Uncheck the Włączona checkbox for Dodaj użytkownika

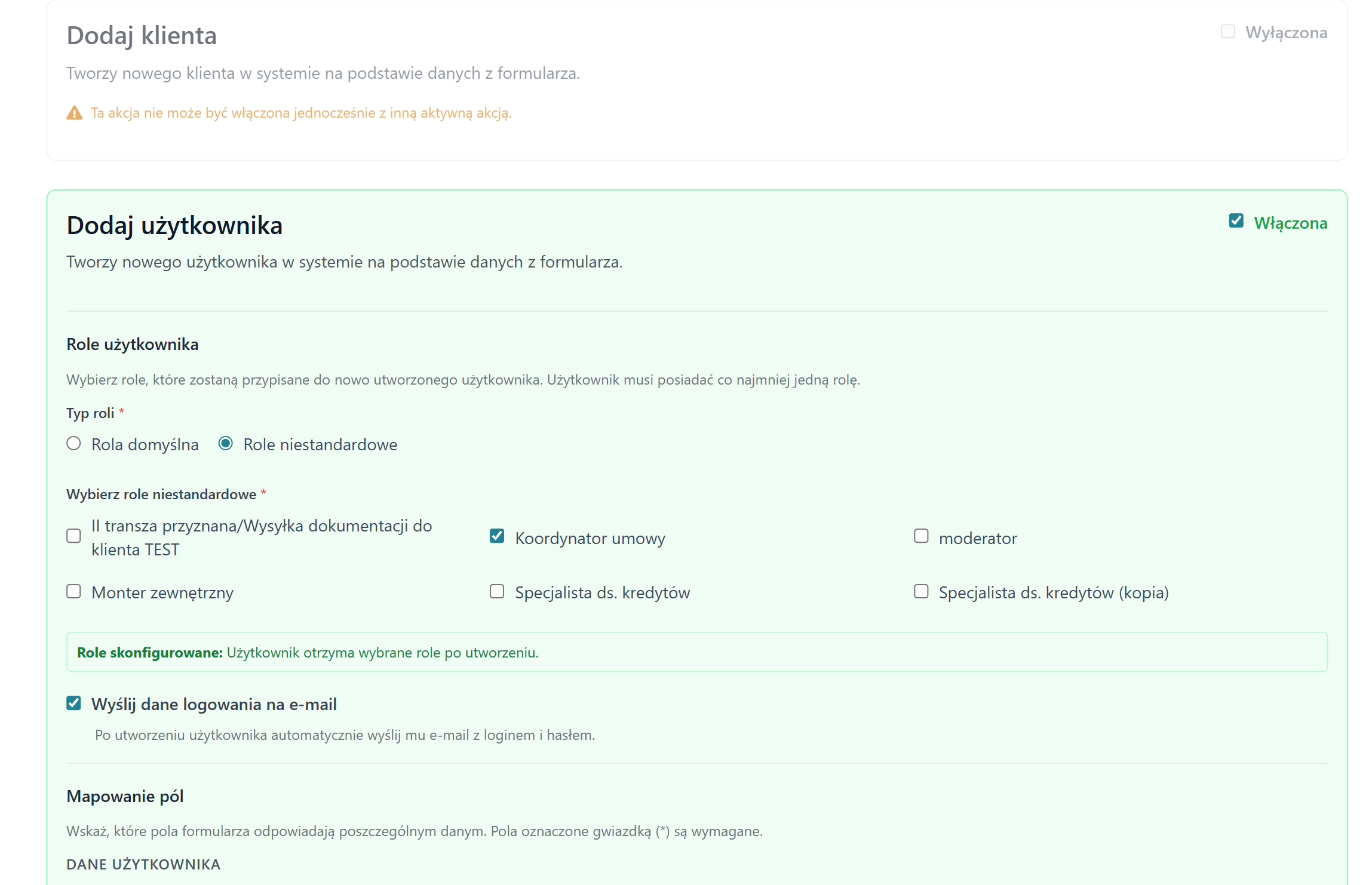[x=1236, y=221]
